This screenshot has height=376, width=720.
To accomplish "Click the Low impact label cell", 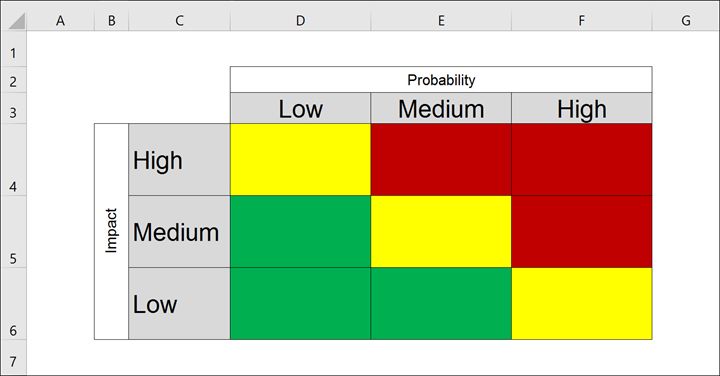I will (x=179, y=303).
